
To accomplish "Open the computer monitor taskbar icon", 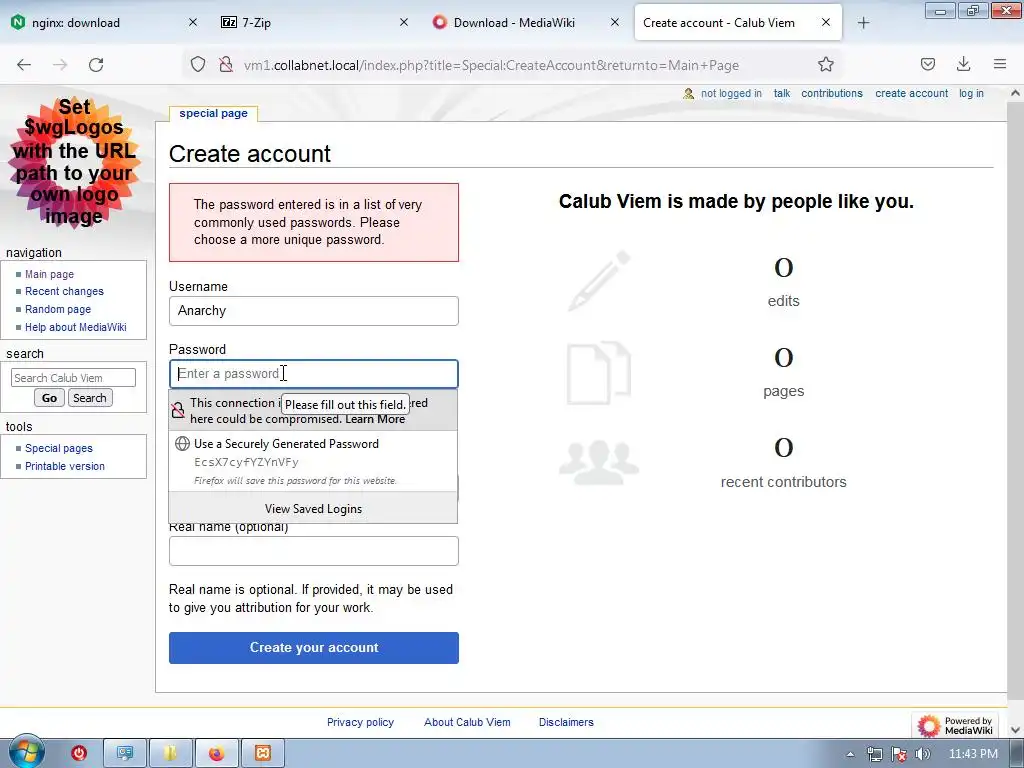I will [x=124, y=754].
